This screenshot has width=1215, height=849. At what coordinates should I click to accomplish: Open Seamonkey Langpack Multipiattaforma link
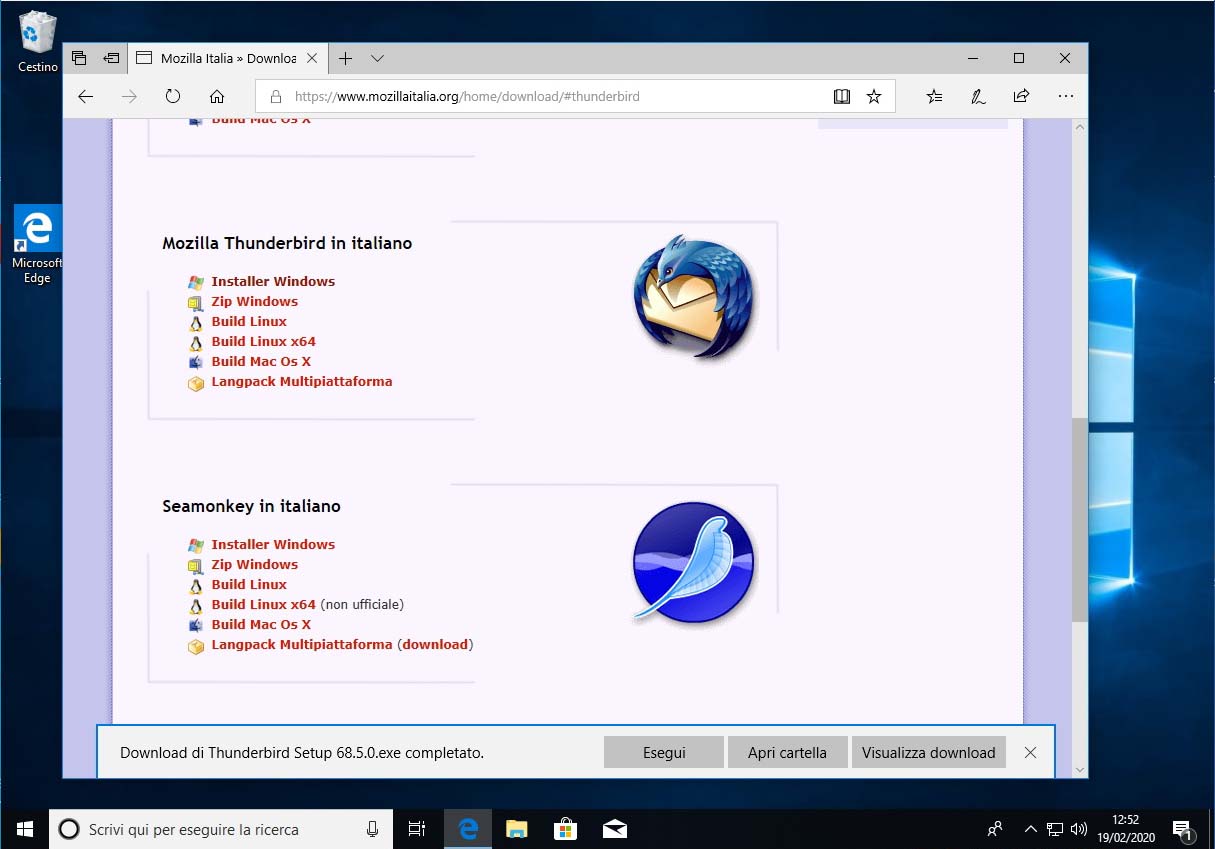301,644
